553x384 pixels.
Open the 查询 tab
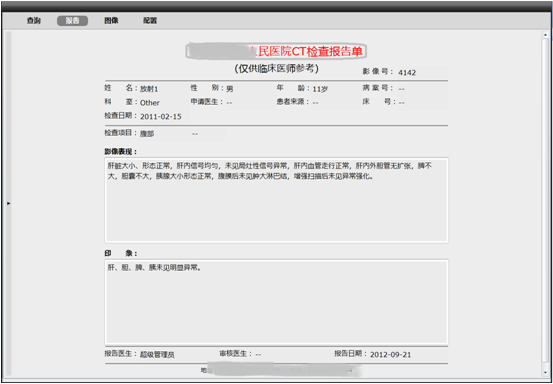click(x=34, y=21)
